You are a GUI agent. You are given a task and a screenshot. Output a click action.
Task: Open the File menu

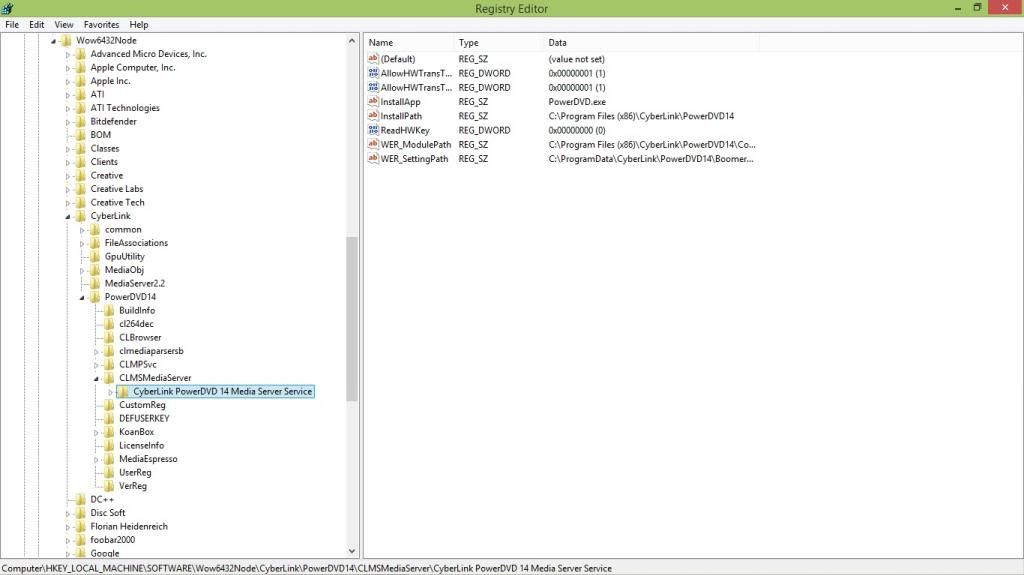pos(12,25)
